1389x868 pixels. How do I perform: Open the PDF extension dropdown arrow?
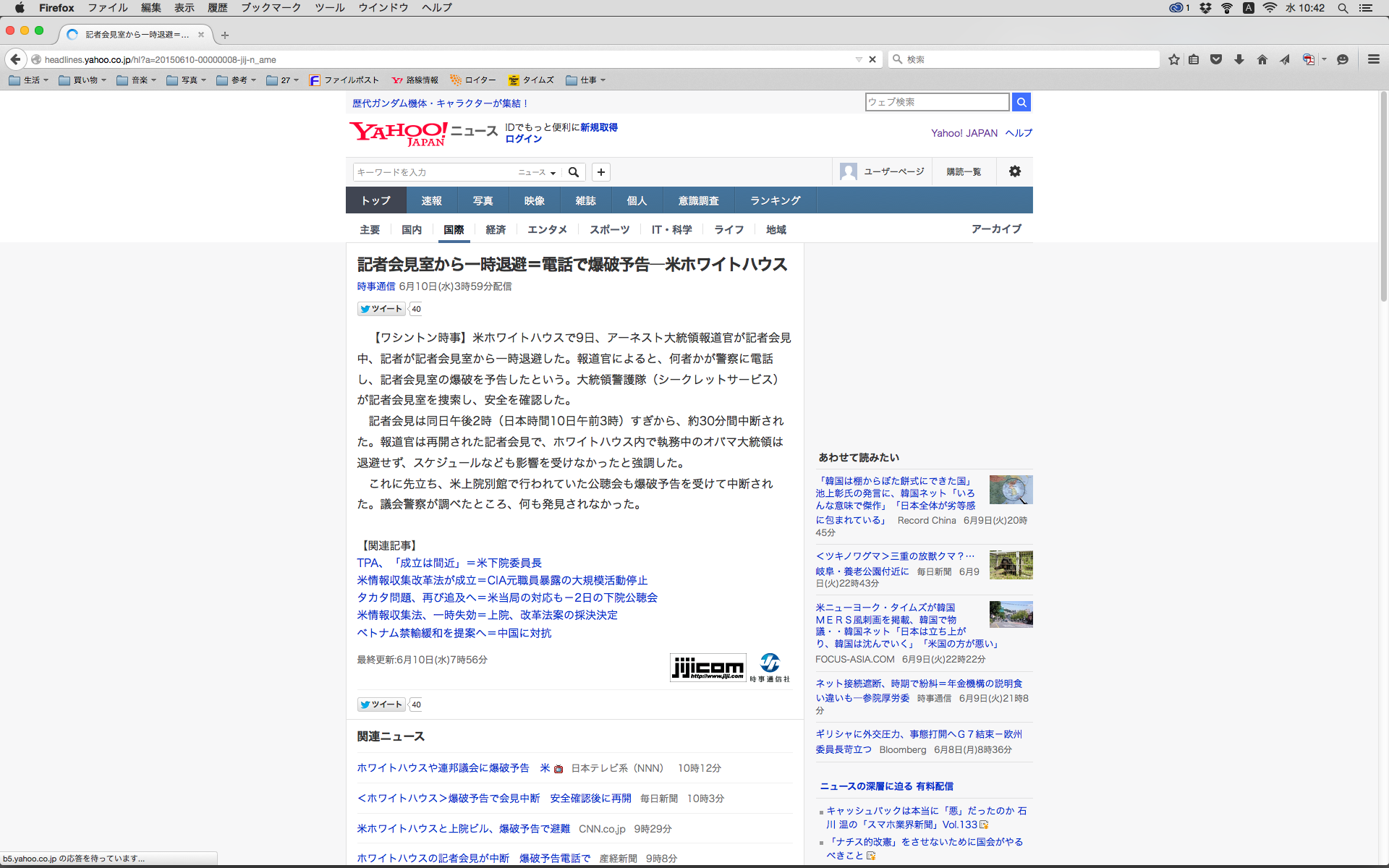[x=1325, y=59]
